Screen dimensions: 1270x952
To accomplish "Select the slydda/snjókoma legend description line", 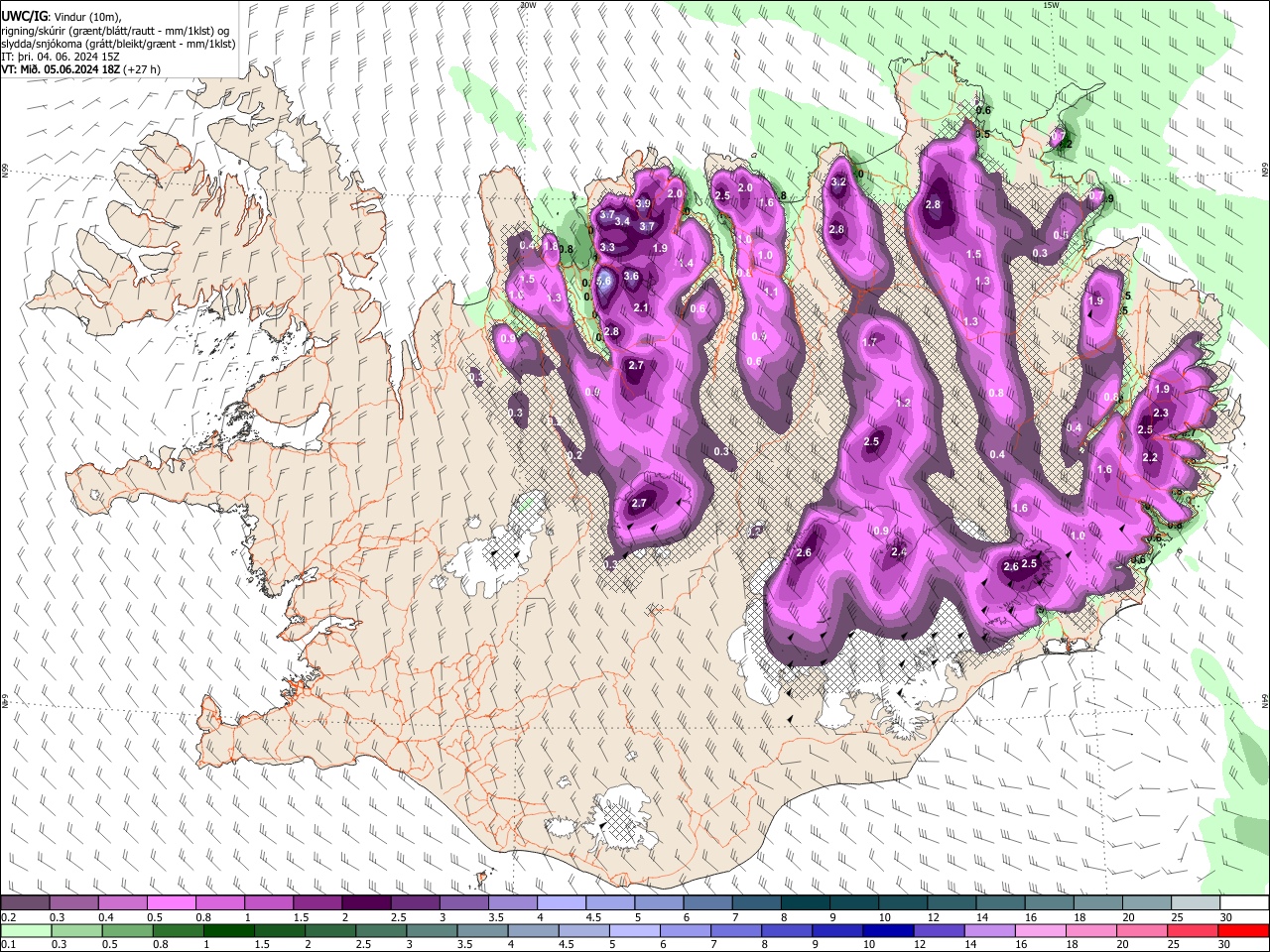I will tap(118, 43).
